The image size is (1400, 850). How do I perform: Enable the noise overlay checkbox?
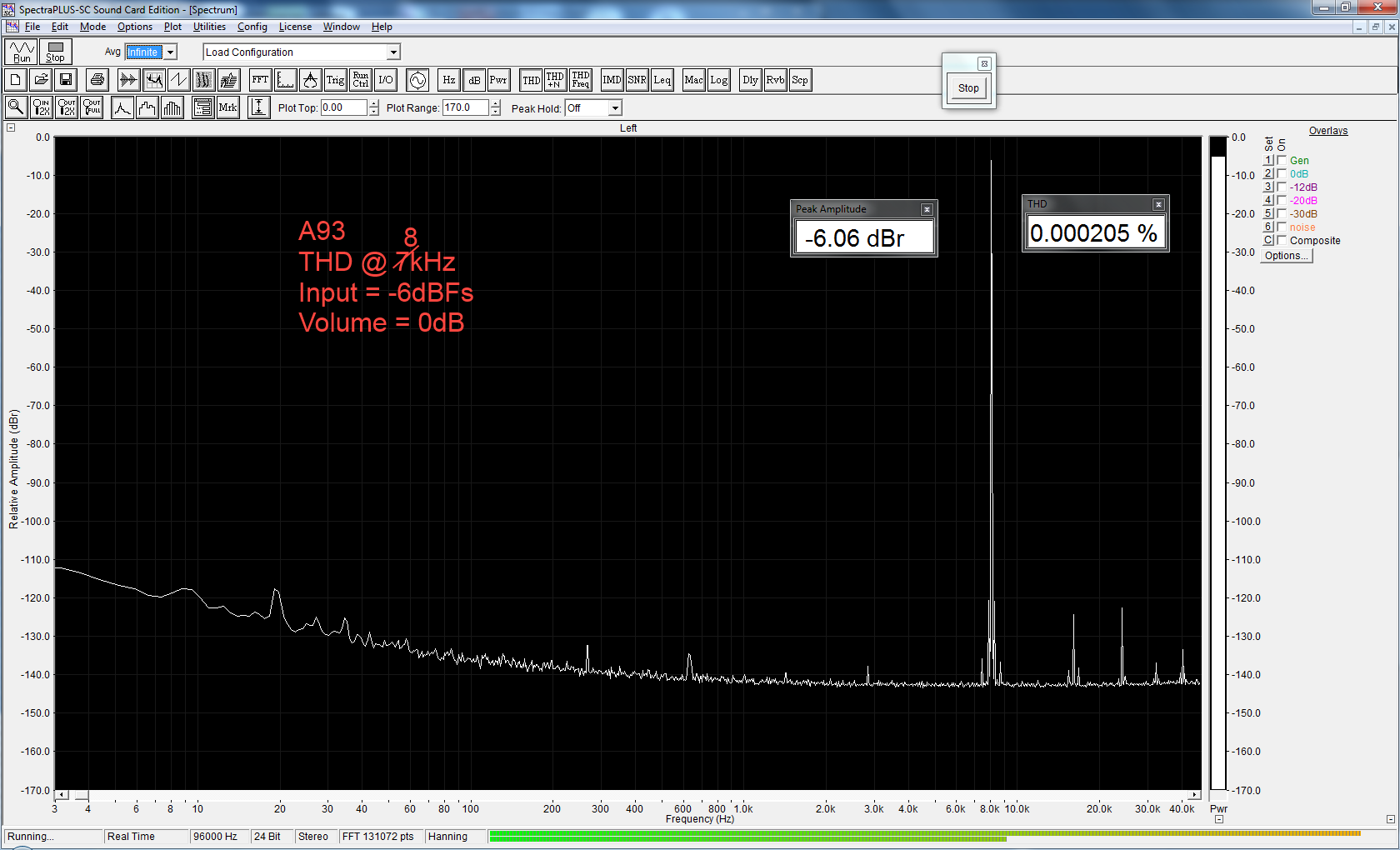(1282, 227)
